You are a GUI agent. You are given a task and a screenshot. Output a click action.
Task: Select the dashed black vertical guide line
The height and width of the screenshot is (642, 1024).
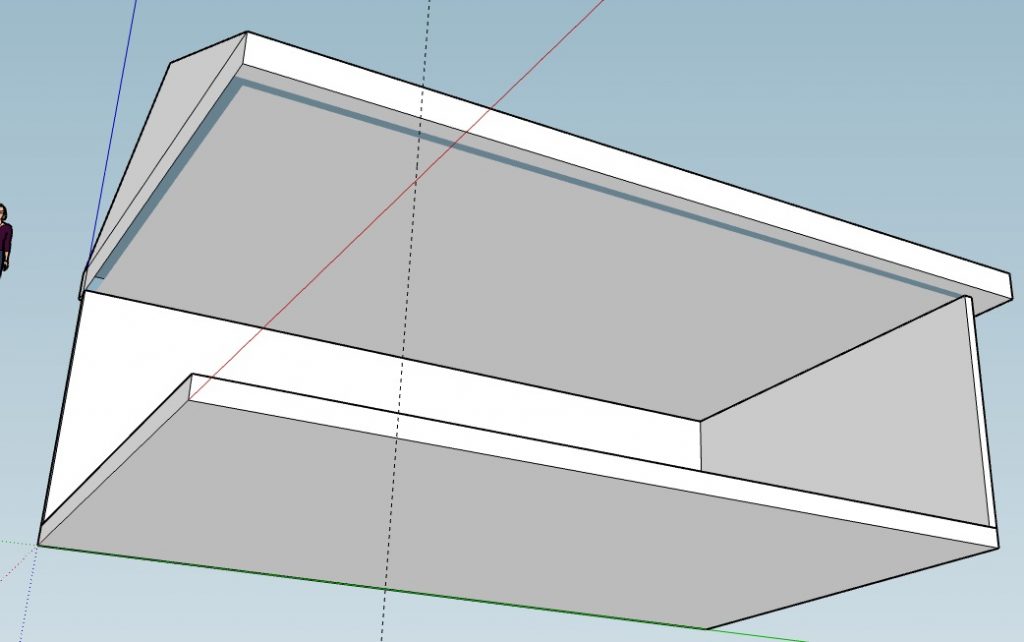[428, 40]
